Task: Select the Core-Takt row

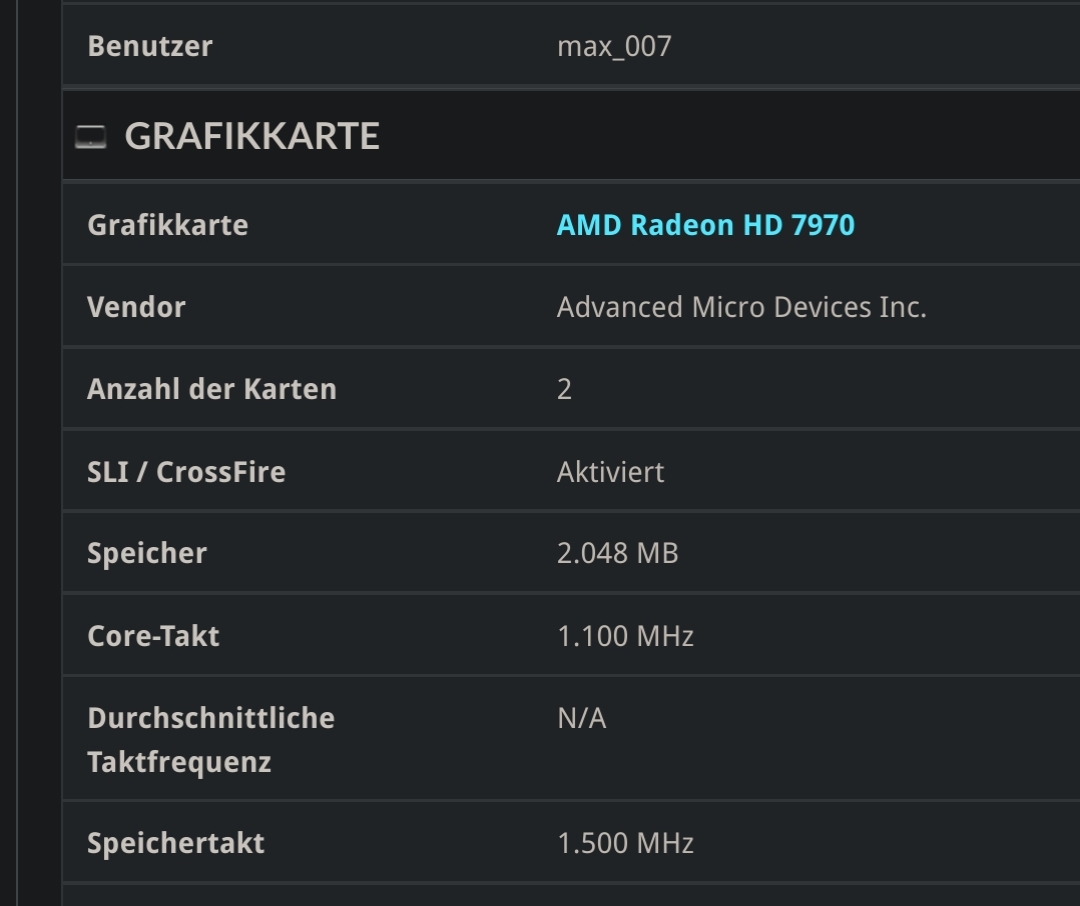Action: click(x=400, y=636)
